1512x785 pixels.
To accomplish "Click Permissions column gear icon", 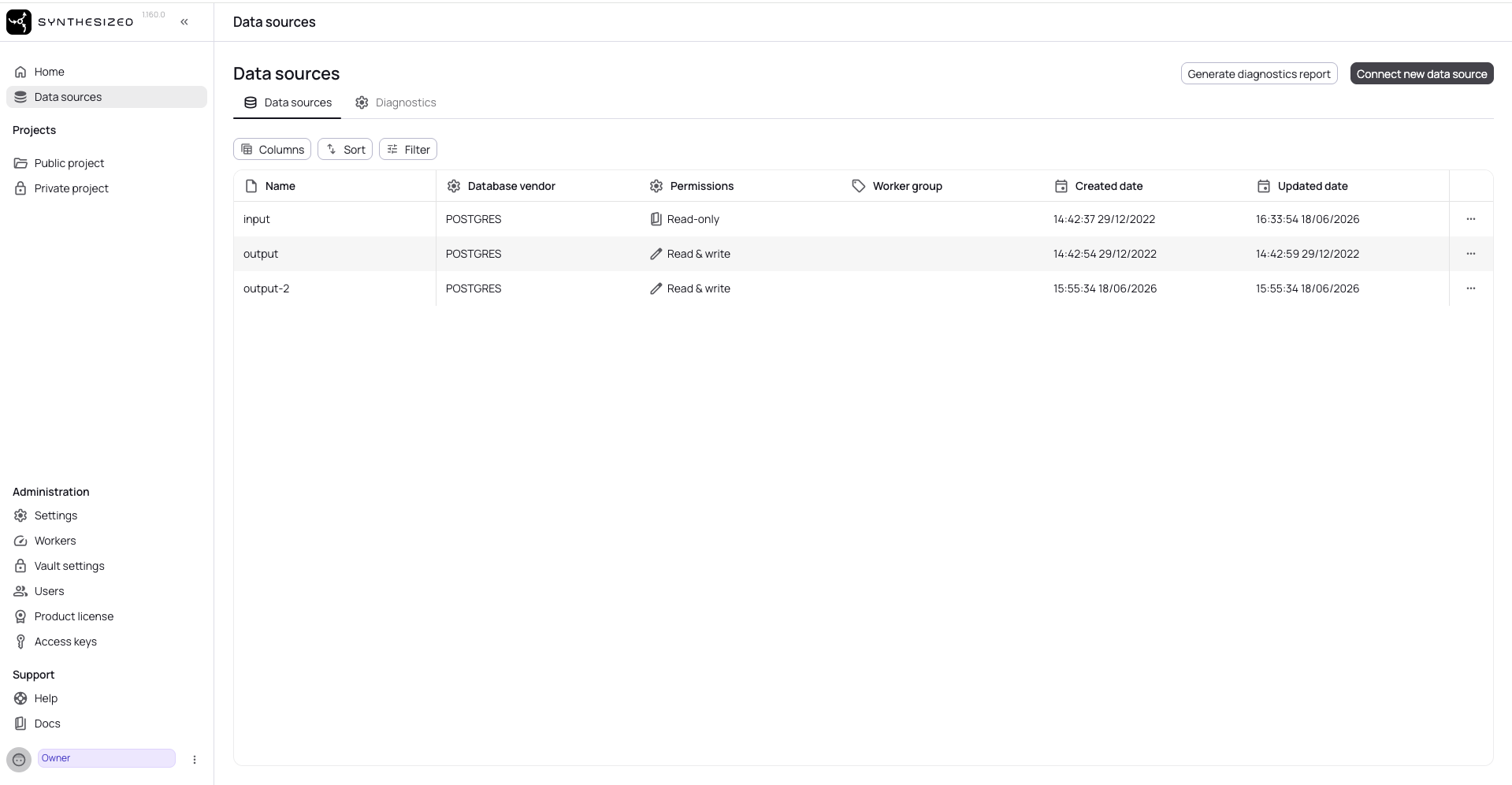I will [x=656, y=186].
